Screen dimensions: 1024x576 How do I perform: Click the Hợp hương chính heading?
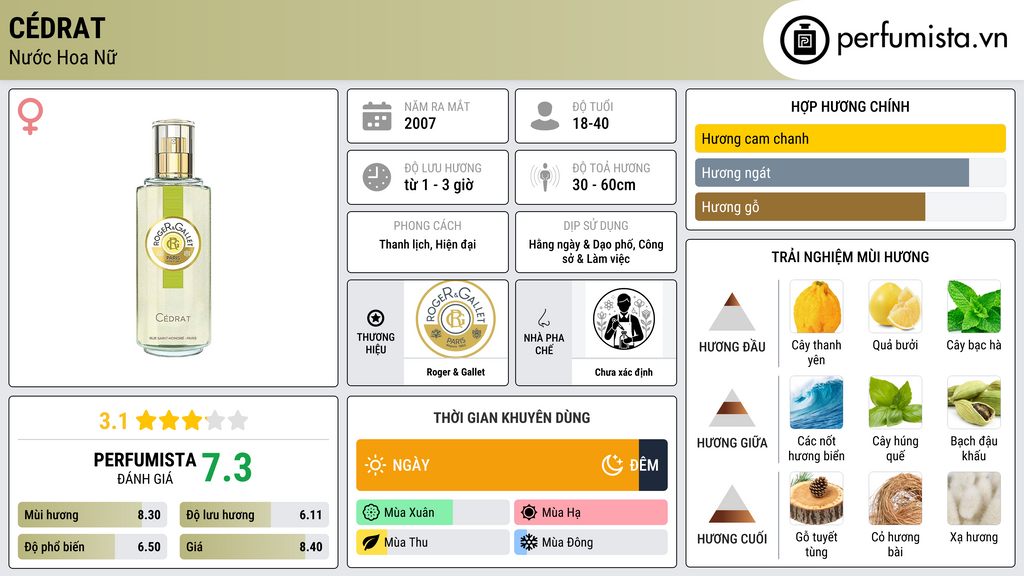click(850, 106)
